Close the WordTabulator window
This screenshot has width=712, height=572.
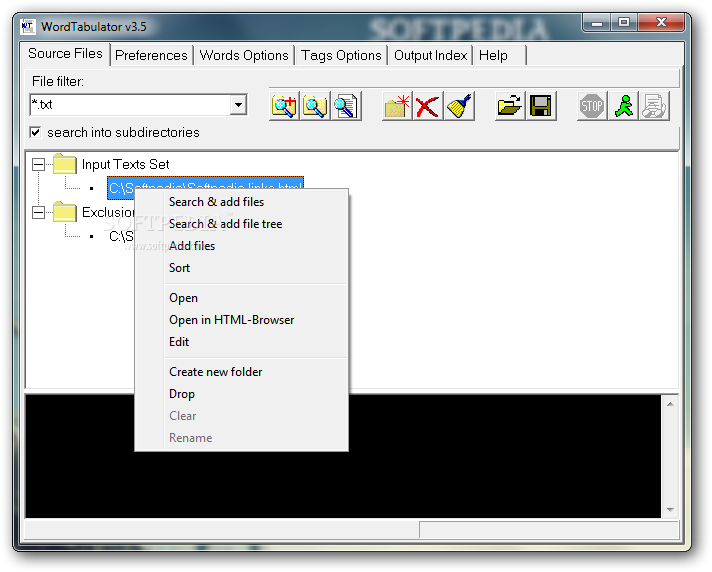661,23
